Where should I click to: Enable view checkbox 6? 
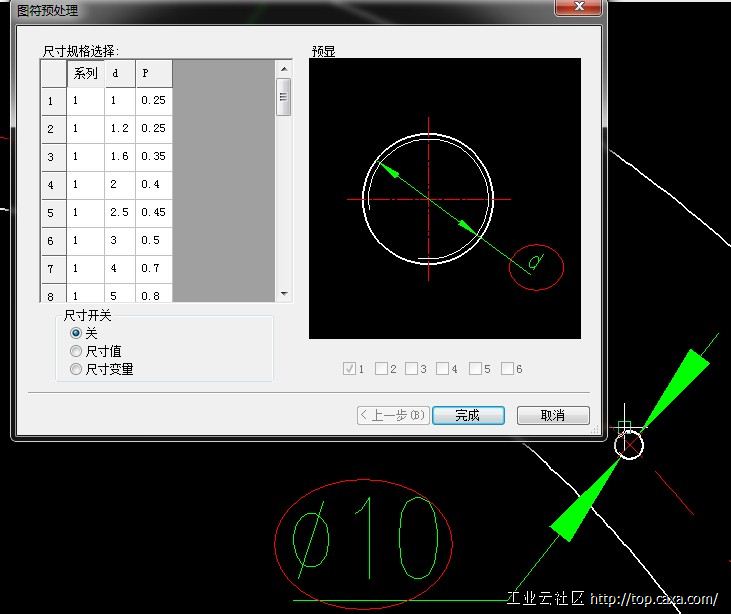point(508,369)
